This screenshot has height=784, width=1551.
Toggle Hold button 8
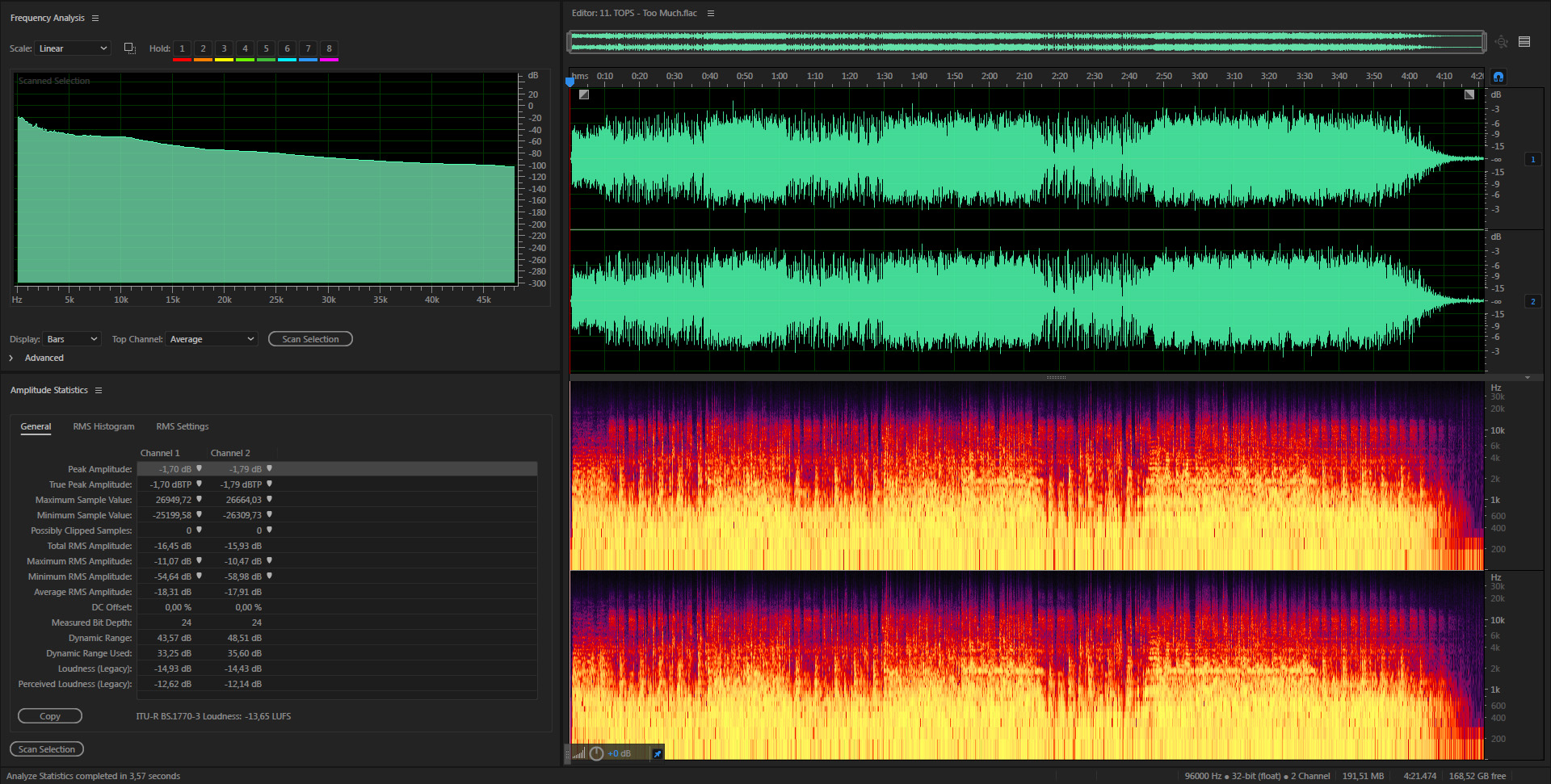[329, 48]
